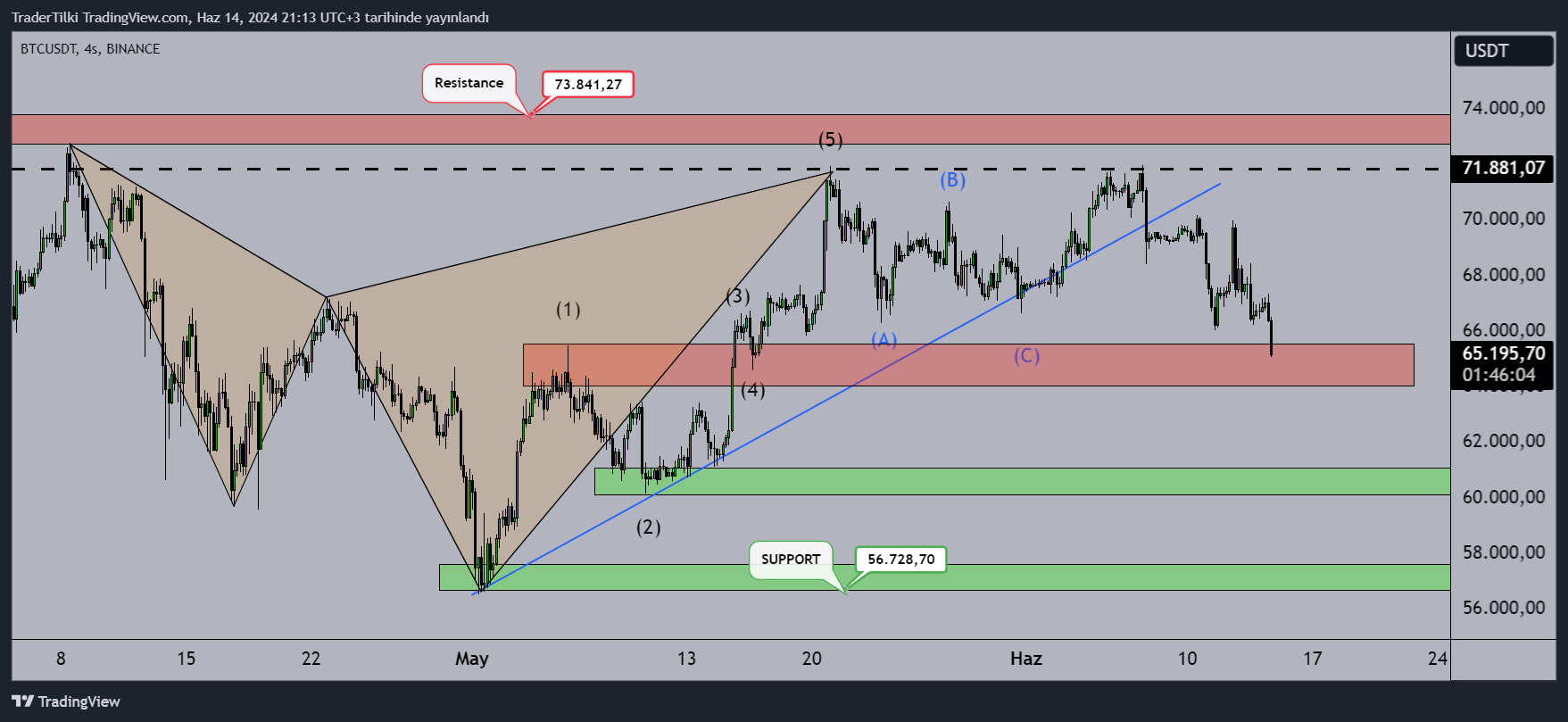Screen dimensions: 1568x722
Task: Click the 56.000,00 price axis tick
Action: coord(1504,608)
